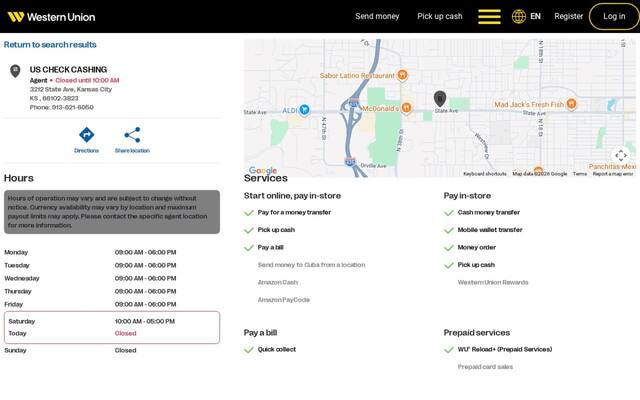Select the McDonald's restaurant pin on map
640x400 pixels.
[406, 108]
